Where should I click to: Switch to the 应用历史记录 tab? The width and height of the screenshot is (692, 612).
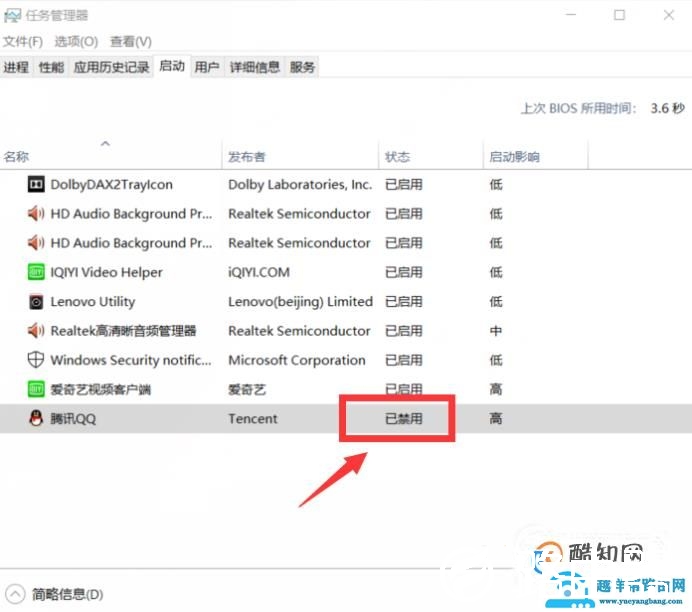(x=111, y=67)
